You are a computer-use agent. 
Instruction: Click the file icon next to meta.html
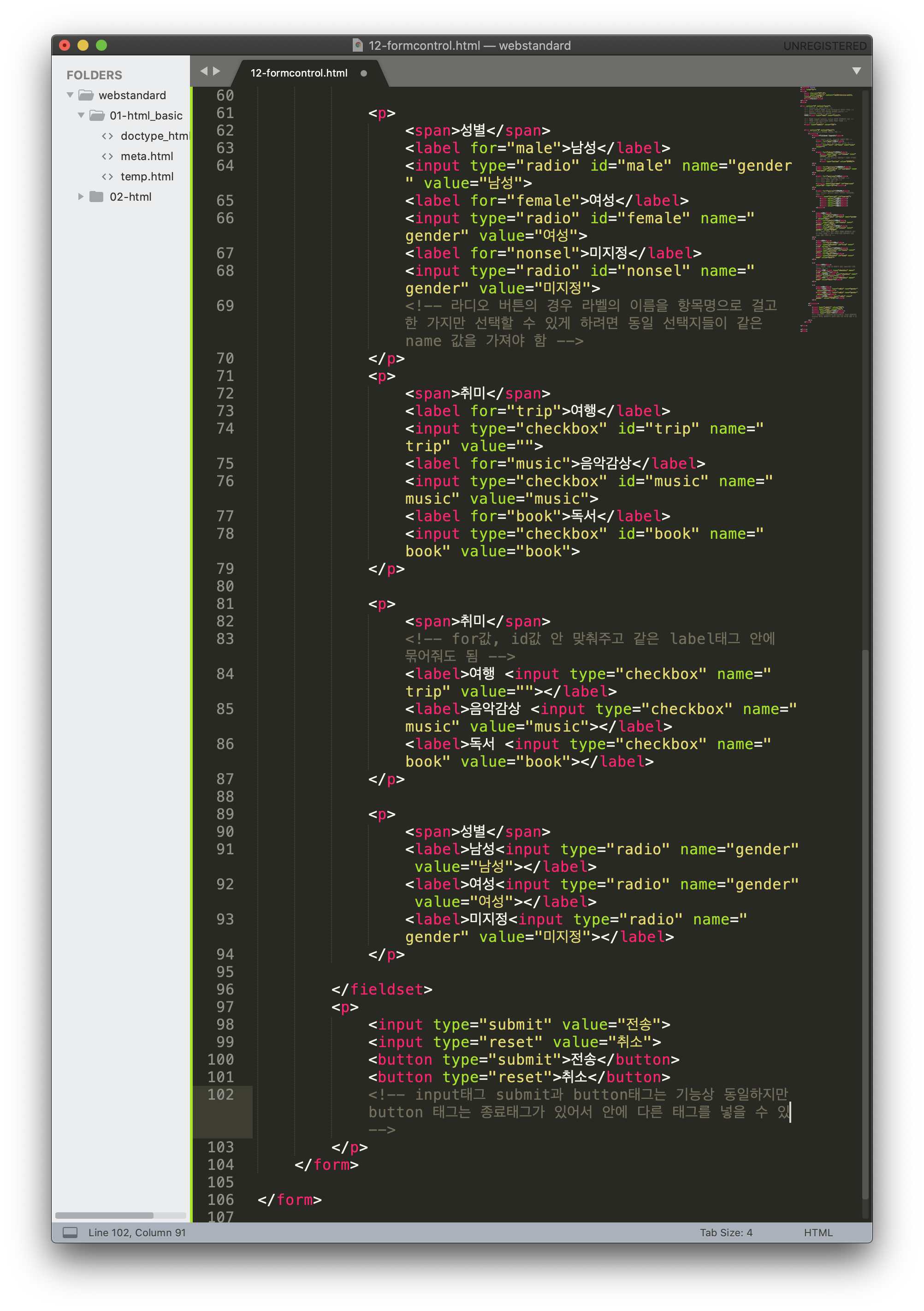pos(107,156)
